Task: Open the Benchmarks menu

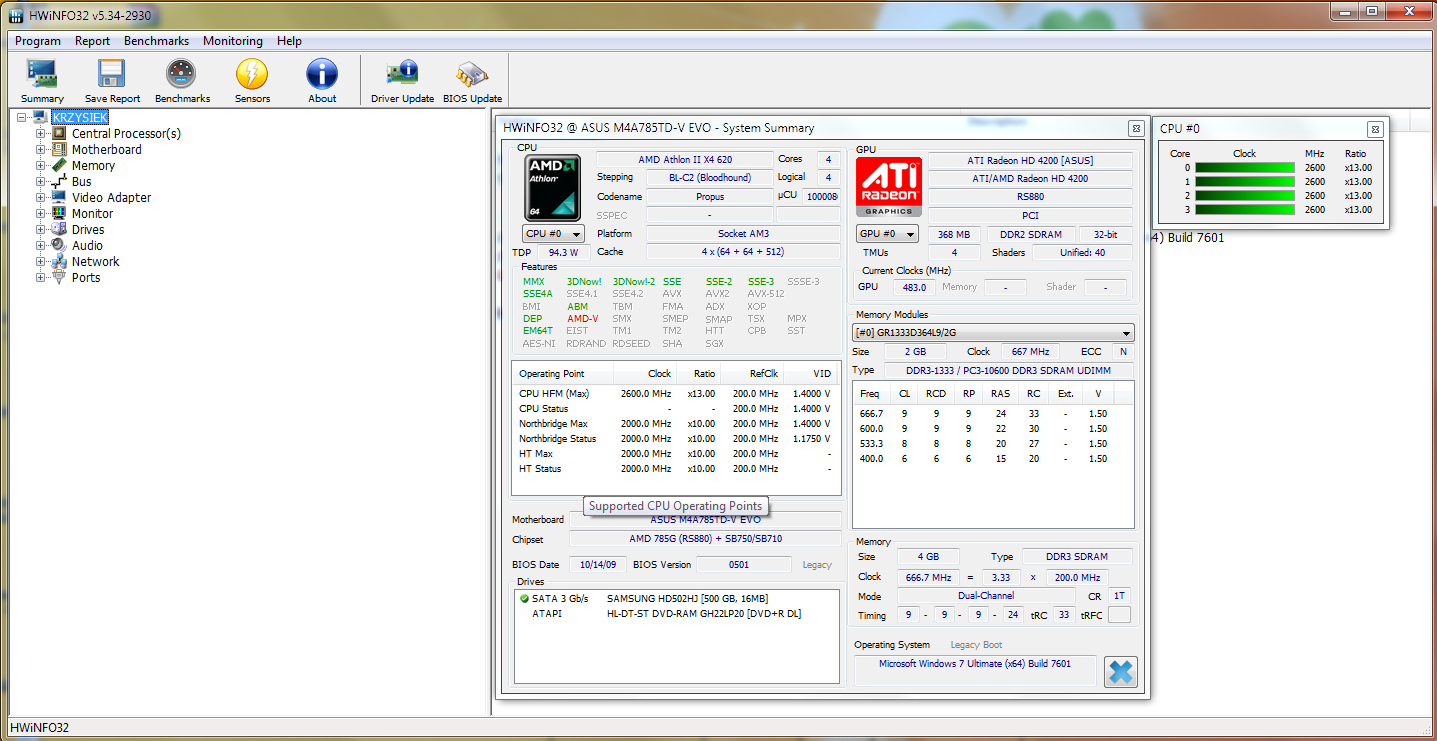Action: coord(157,41)
